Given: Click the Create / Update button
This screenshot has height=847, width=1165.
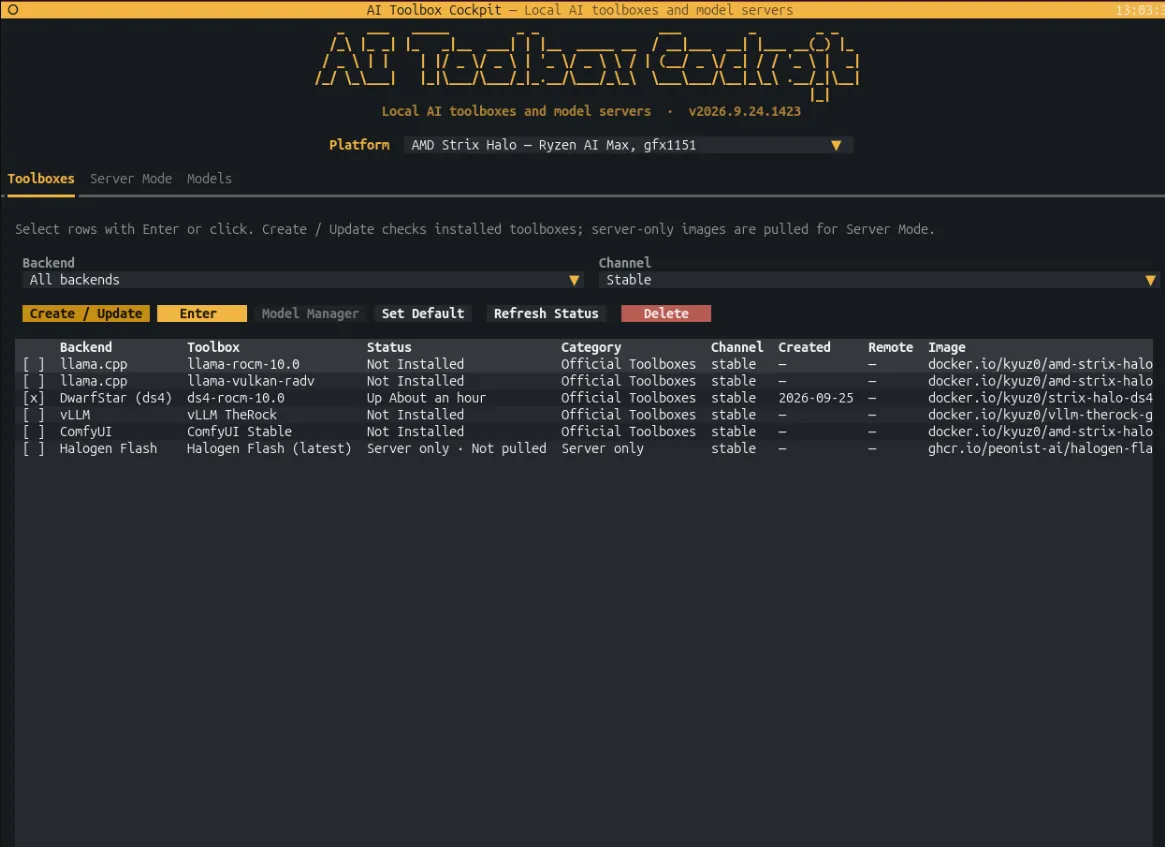Looking at the screenshot, I should (86, 314).
